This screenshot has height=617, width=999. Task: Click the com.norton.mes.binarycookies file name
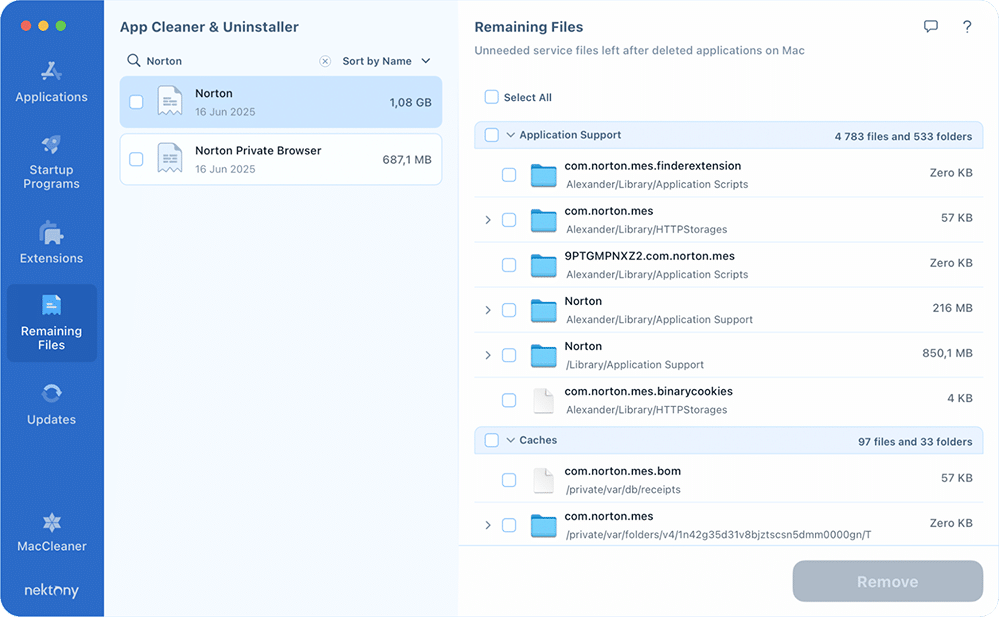point(649,391)
